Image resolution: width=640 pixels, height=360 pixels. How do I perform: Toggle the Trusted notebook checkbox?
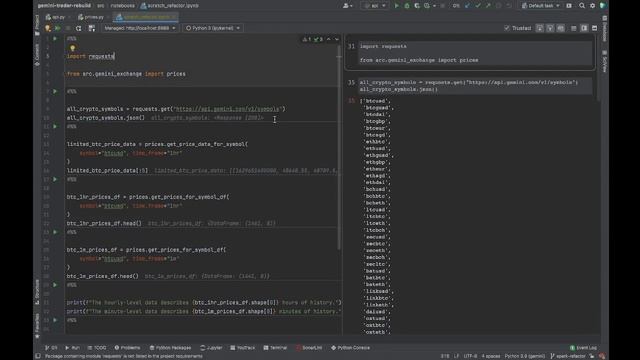(x=507, y=28)
